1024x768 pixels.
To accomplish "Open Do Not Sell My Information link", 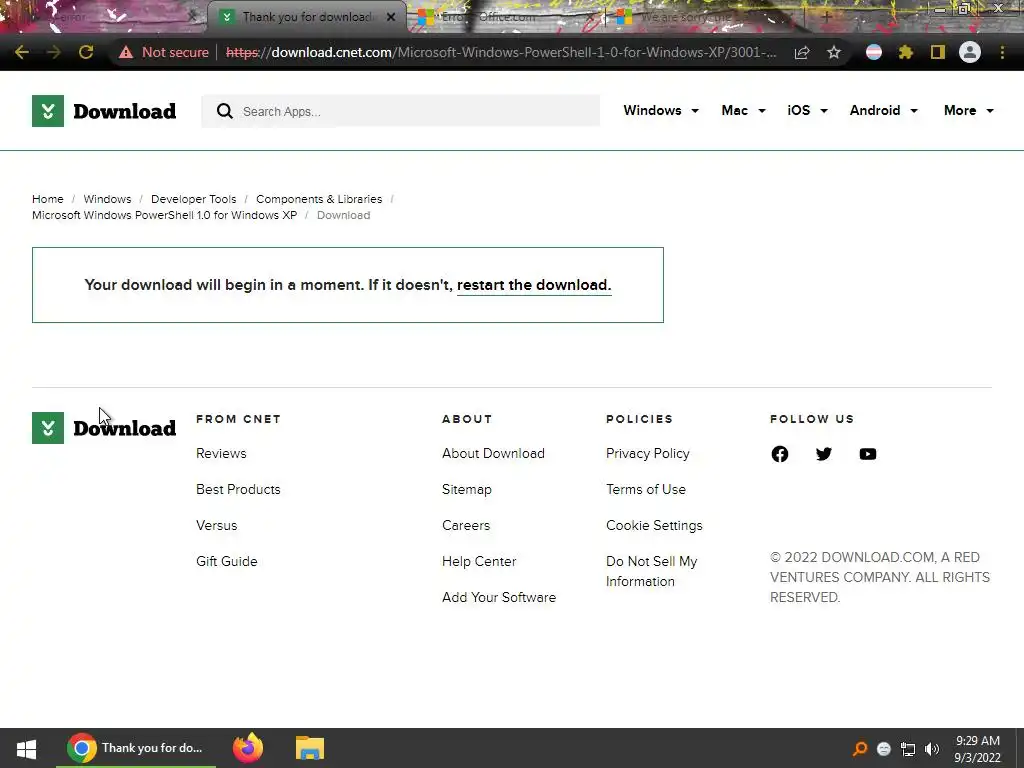I will pyautogui.click(x=652, y=571).
